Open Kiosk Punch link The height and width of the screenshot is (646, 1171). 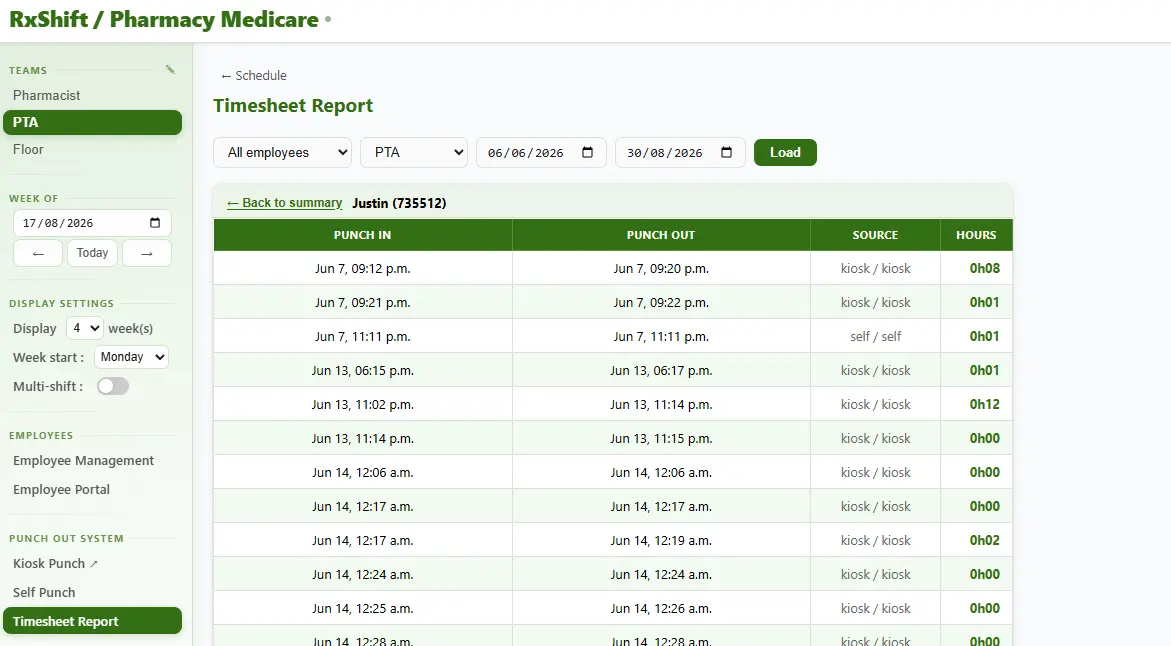(x=55, y=564)
